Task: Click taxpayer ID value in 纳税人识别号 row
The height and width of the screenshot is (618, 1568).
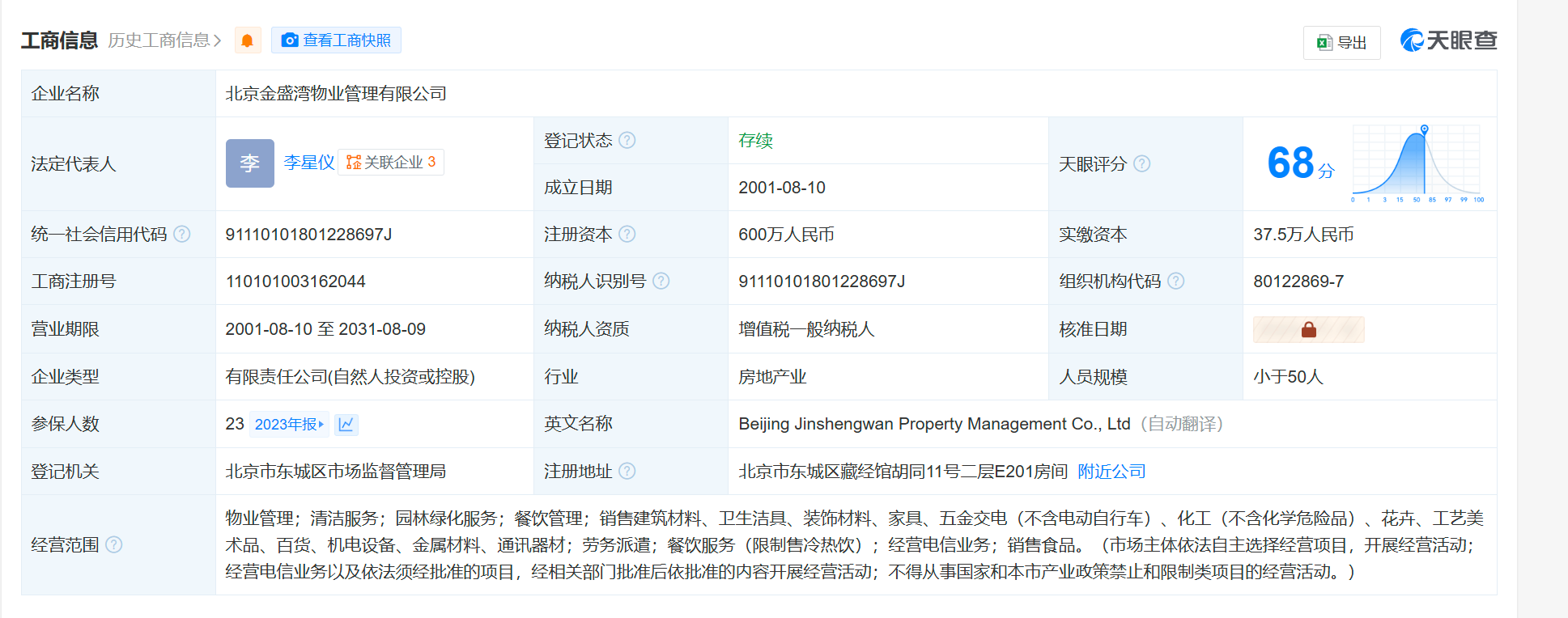Action: point(822,281)
